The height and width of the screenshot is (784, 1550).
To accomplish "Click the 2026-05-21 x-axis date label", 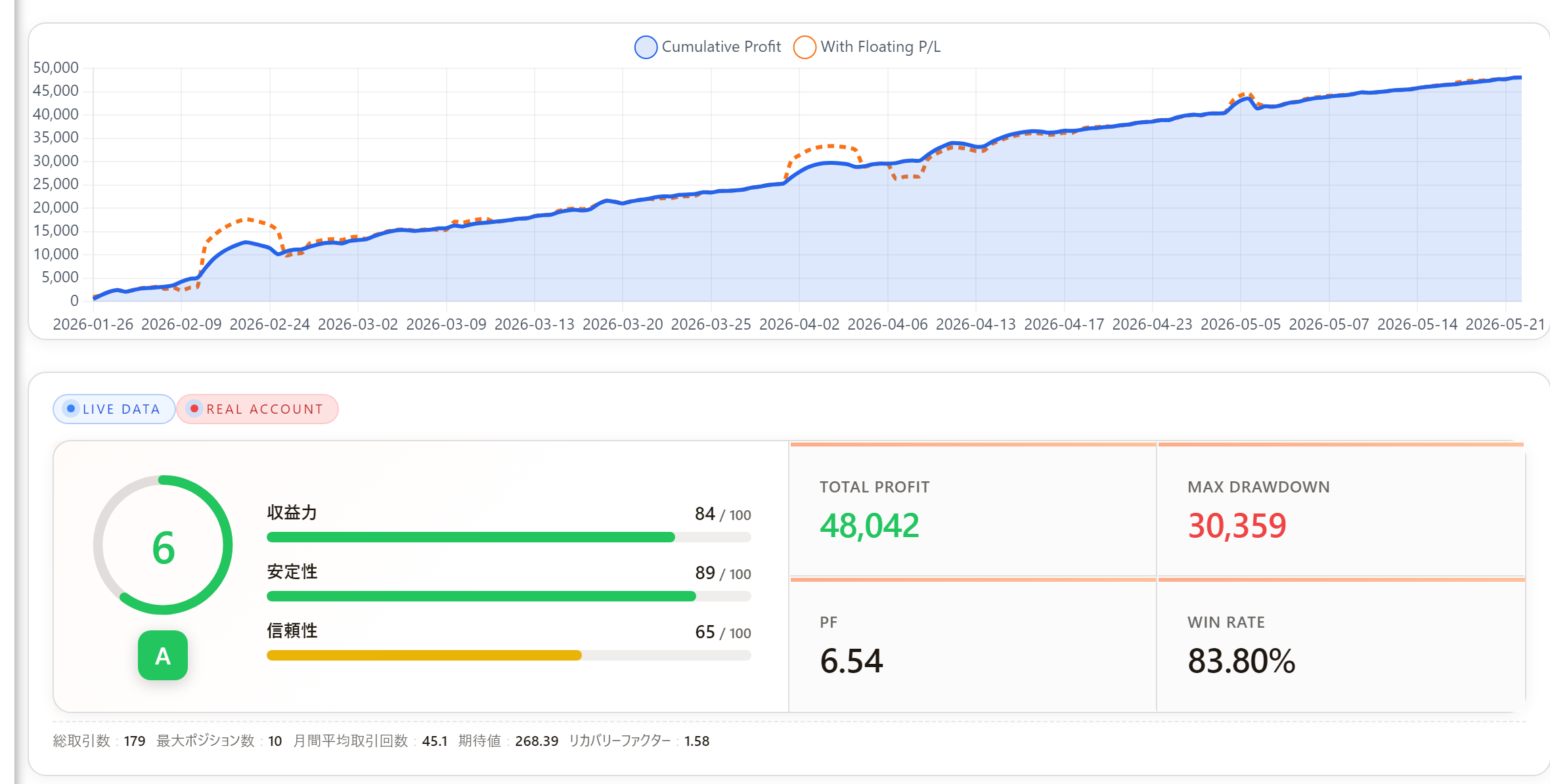I will pos(1505,324).
